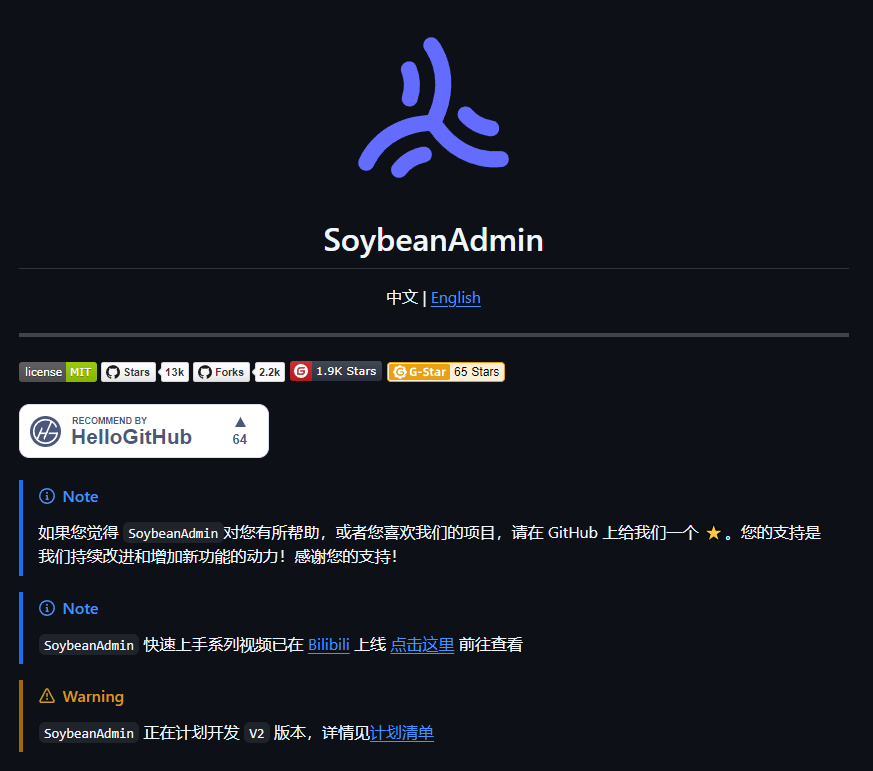Click the GitHub Stars badge
Viewport: 873px width, 771px height.
pos(128,372)
